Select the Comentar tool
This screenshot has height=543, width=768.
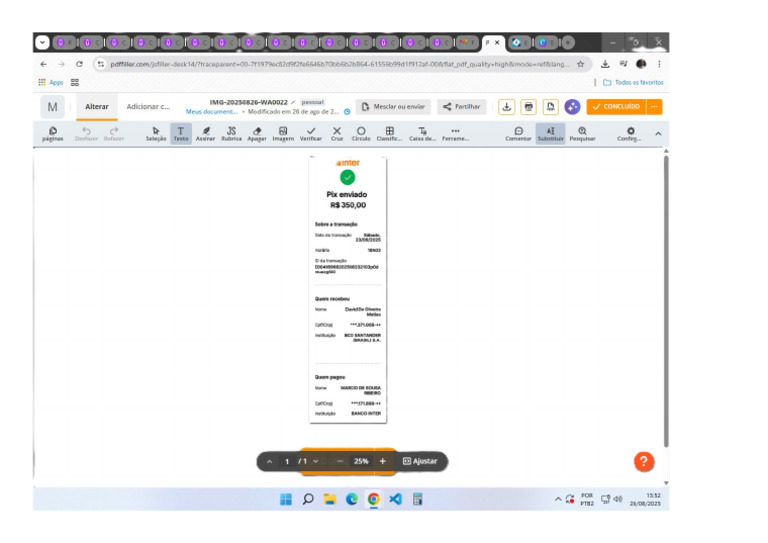518,134
